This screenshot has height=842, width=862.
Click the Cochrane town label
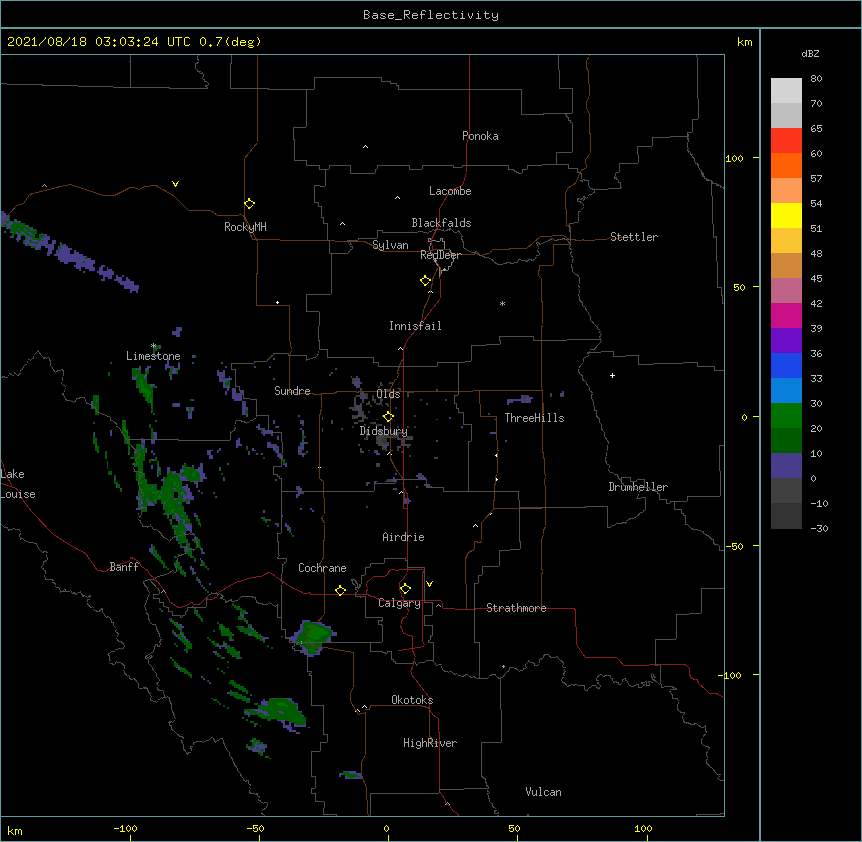click(x=323, y=568)
